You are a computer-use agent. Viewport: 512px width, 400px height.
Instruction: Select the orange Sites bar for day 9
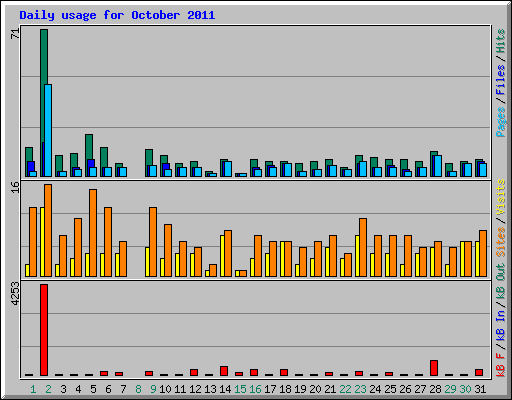pos(153,242)
